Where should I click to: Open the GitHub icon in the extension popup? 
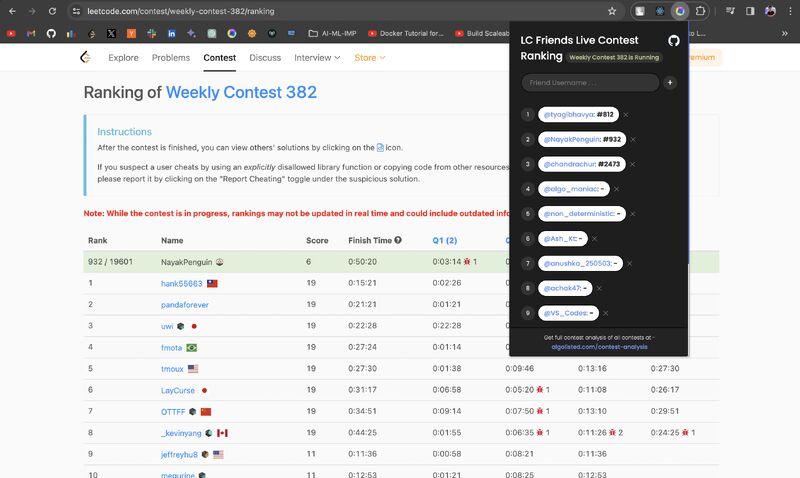(x=673, y=41)
